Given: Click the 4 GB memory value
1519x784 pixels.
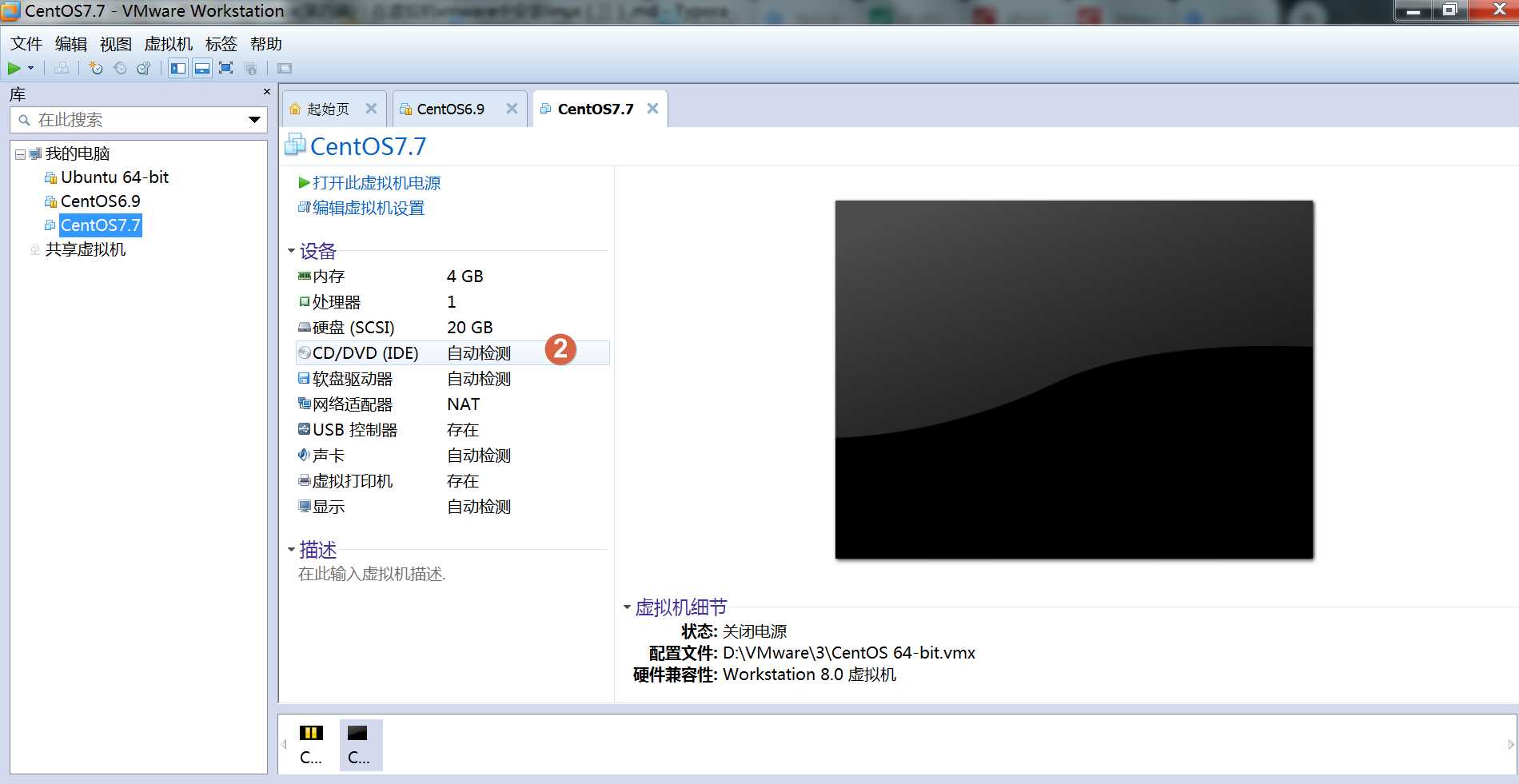Looking at the screenshot, I should 465,277.
